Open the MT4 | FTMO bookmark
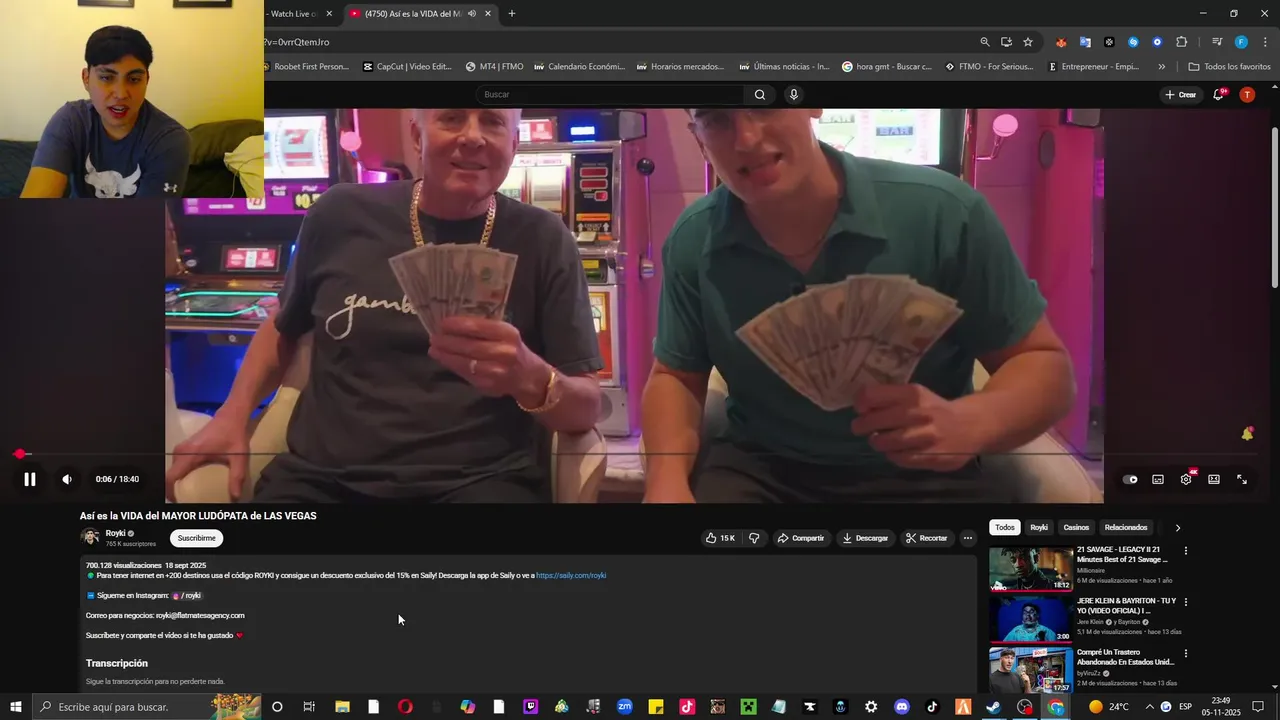This screenshot has width=1280, height=720. pos(495,67)
